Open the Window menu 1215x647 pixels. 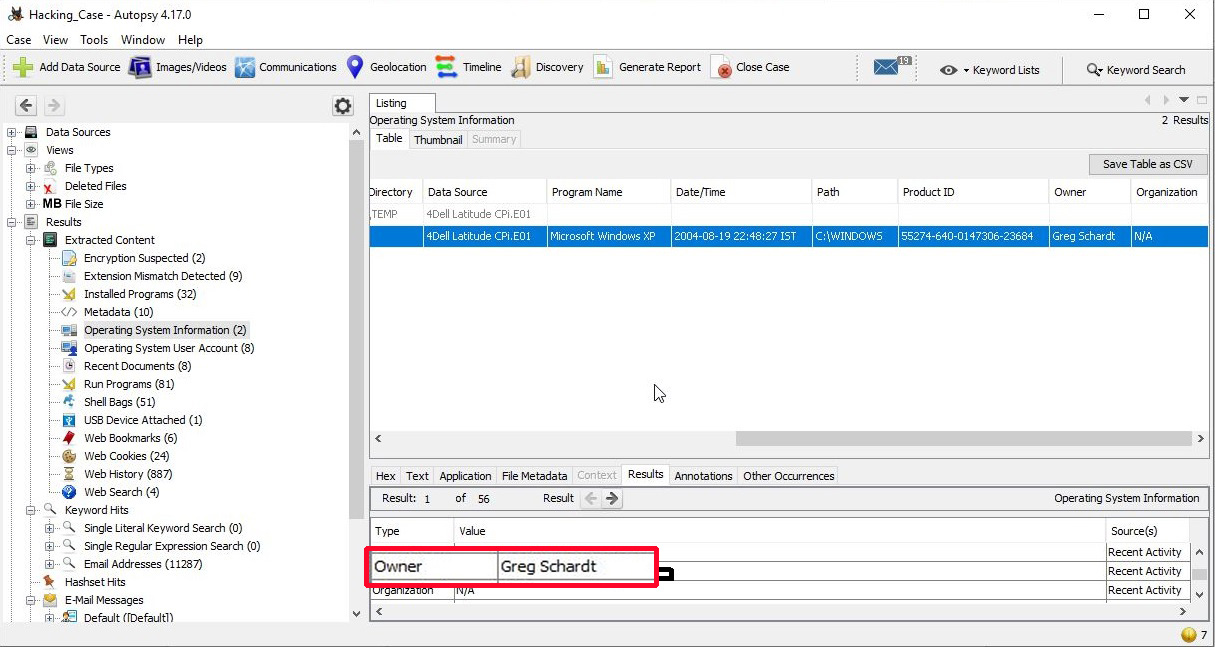pyautogui.click(x=143, y=40)
